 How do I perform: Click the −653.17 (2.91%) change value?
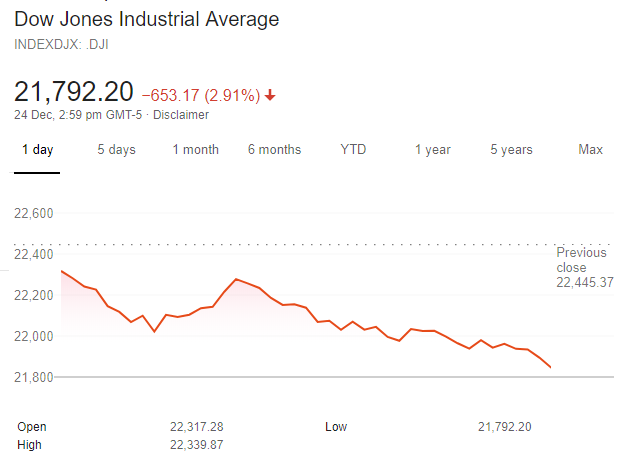[x=201, y=96]
